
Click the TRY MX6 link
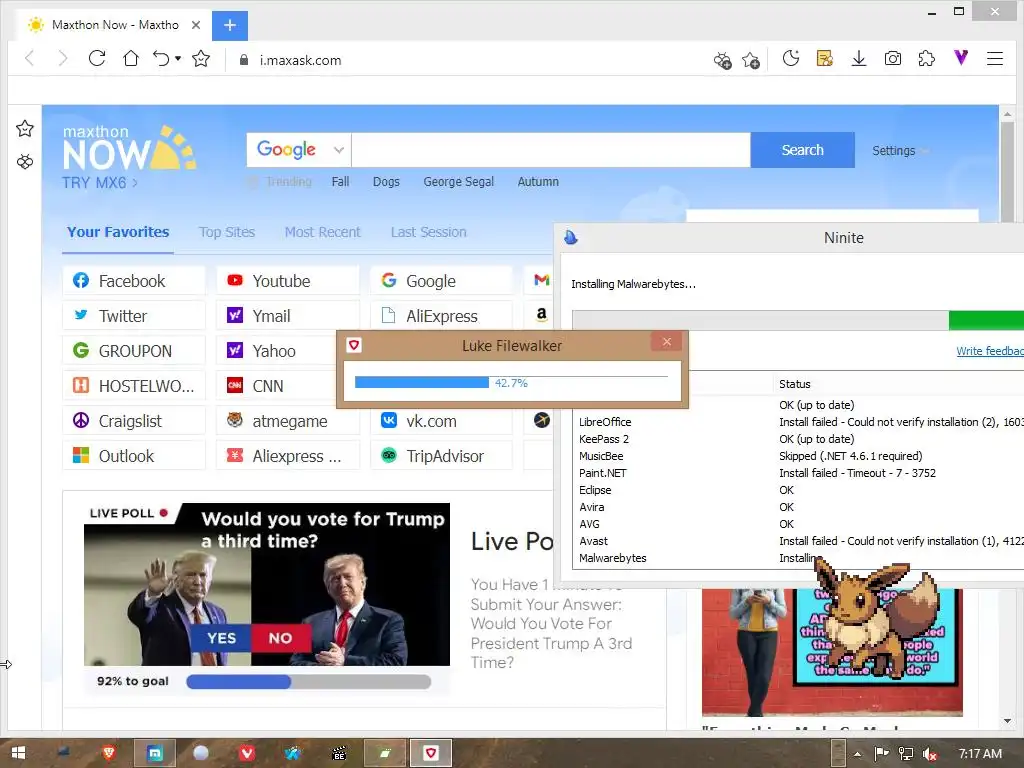point(100,183)
